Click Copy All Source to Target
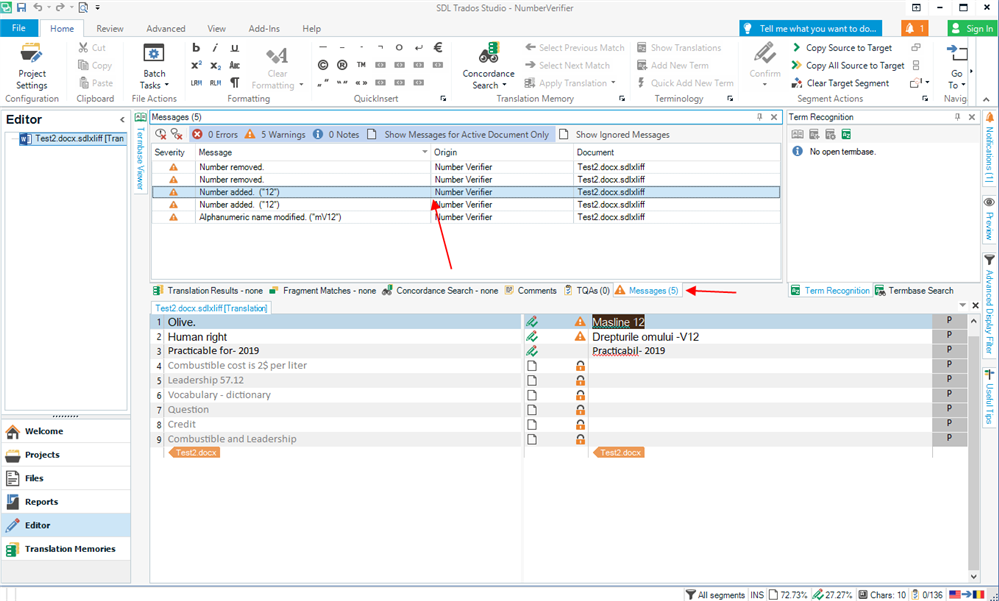Viewport: 999px width, 601px height. [x=848, y=66]
